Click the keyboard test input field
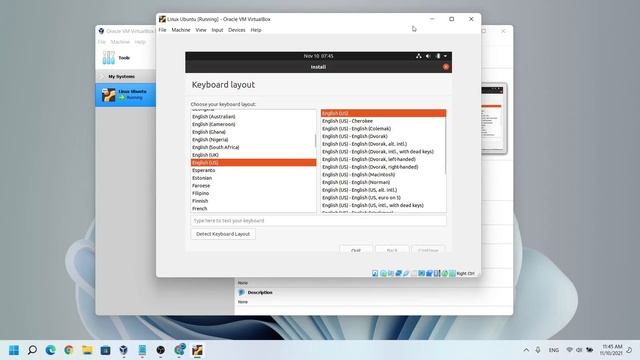The image size is (640, 360). (x=318, y=220)
